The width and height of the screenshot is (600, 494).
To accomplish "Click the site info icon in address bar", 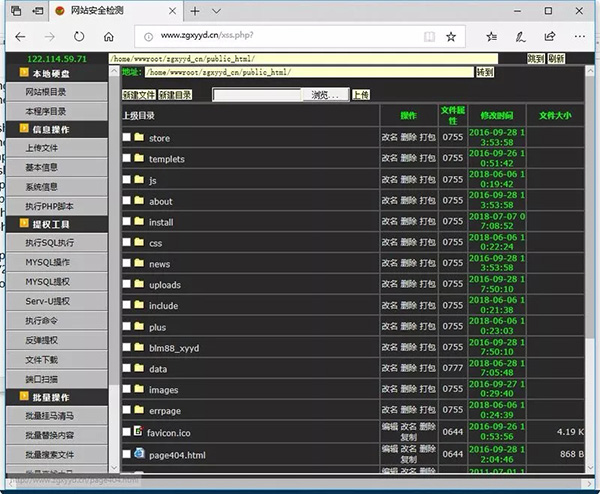I will pos(148,37).
